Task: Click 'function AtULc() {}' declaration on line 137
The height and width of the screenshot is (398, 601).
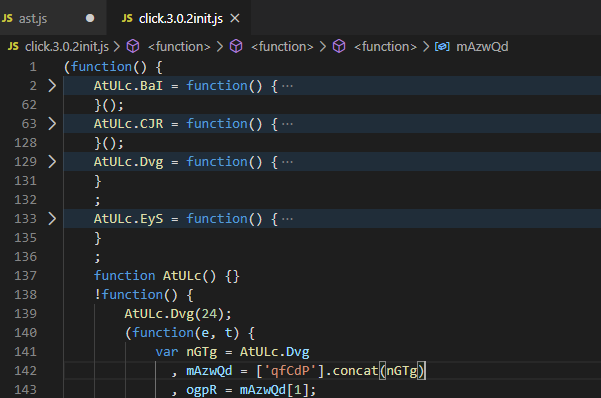Action: 167,276
